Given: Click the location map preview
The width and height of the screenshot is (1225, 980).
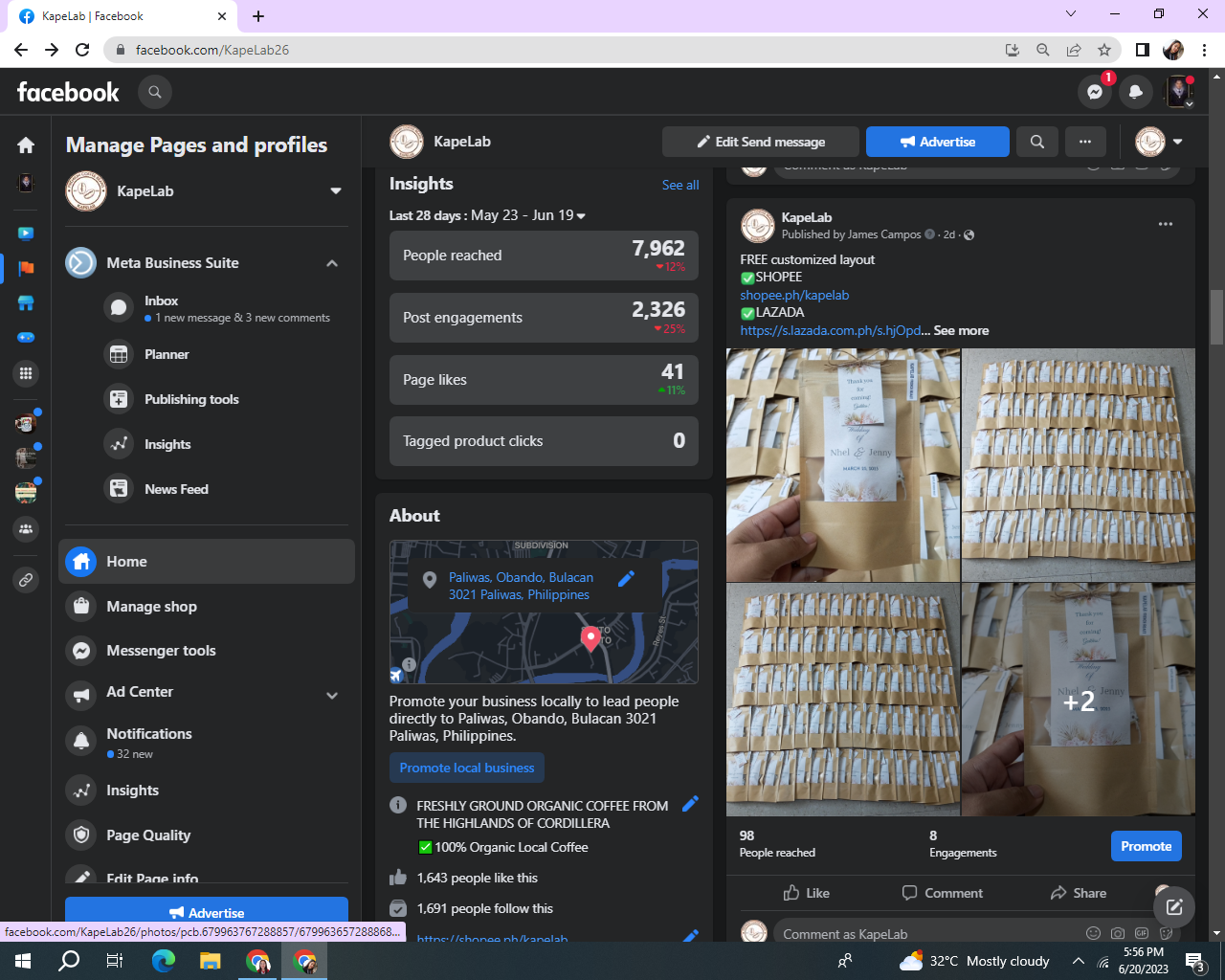Looking at the screenshot, I should point(544,612).
